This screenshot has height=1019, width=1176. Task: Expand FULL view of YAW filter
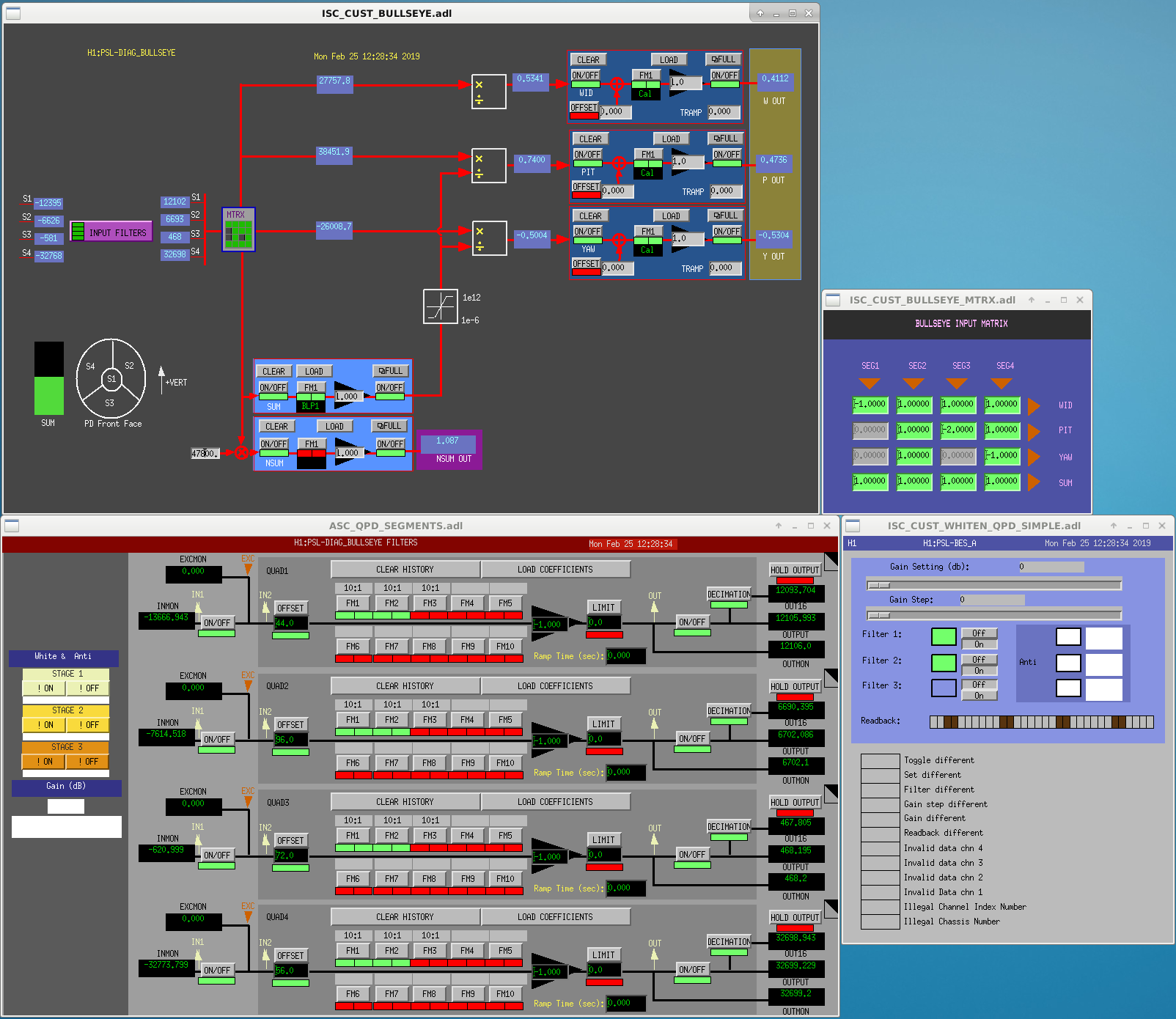click(x=726, y=216)
